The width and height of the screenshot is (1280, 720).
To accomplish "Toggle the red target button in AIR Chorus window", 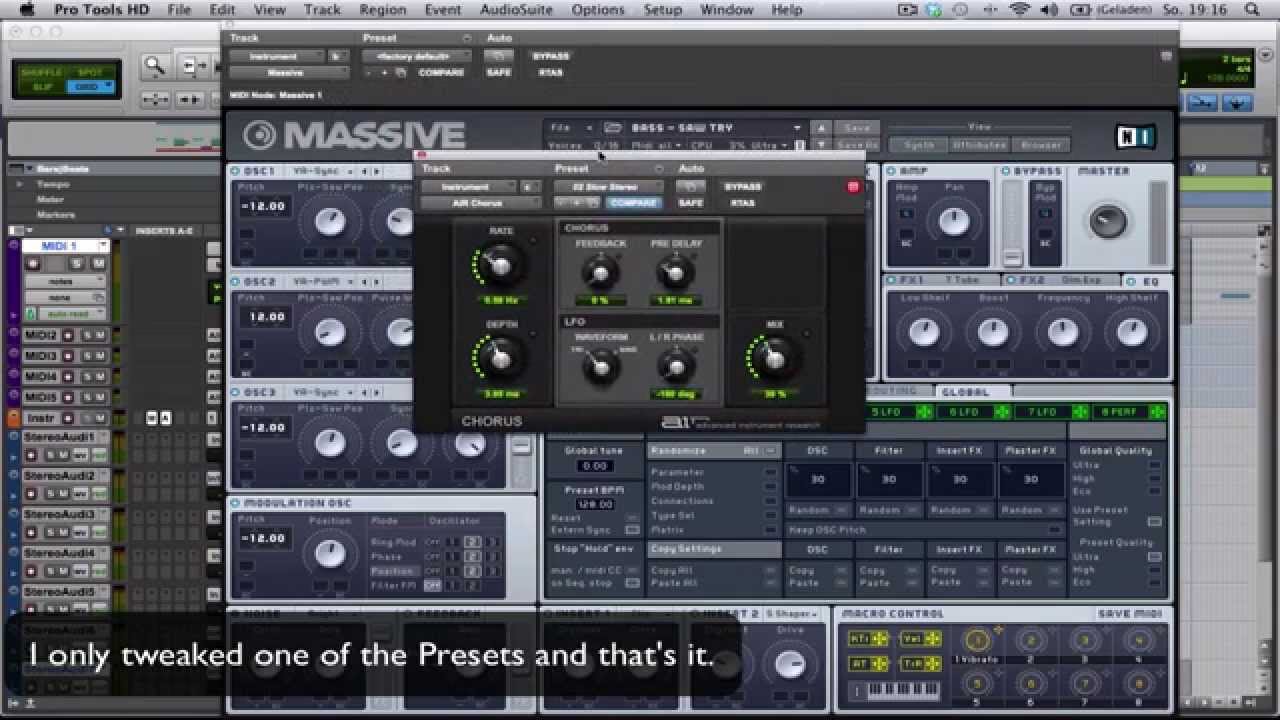I will (853, 187).
